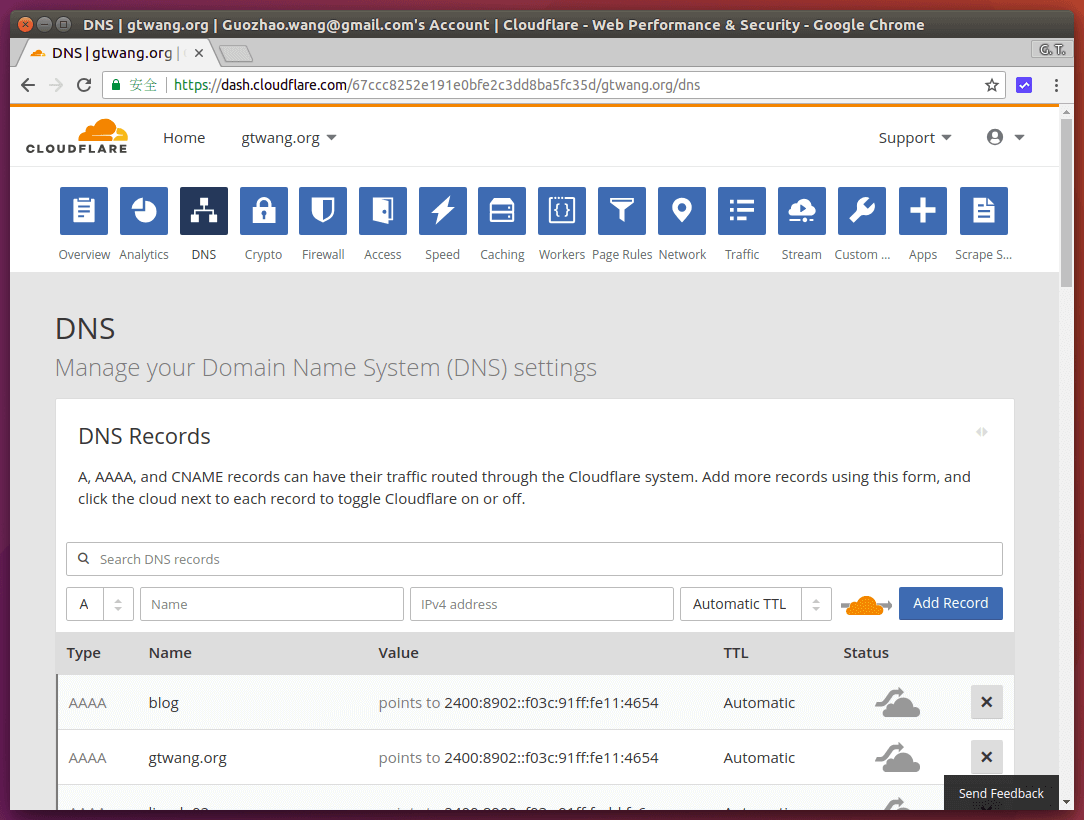
Task: Open the Caching drive icon
Action: [x=502, y=211]
